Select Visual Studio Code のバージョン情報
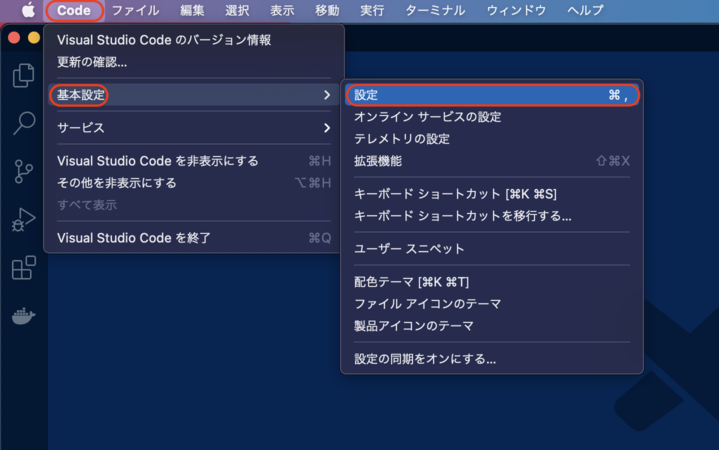This screenshot has width=719, height=450. tap(194, 40)
